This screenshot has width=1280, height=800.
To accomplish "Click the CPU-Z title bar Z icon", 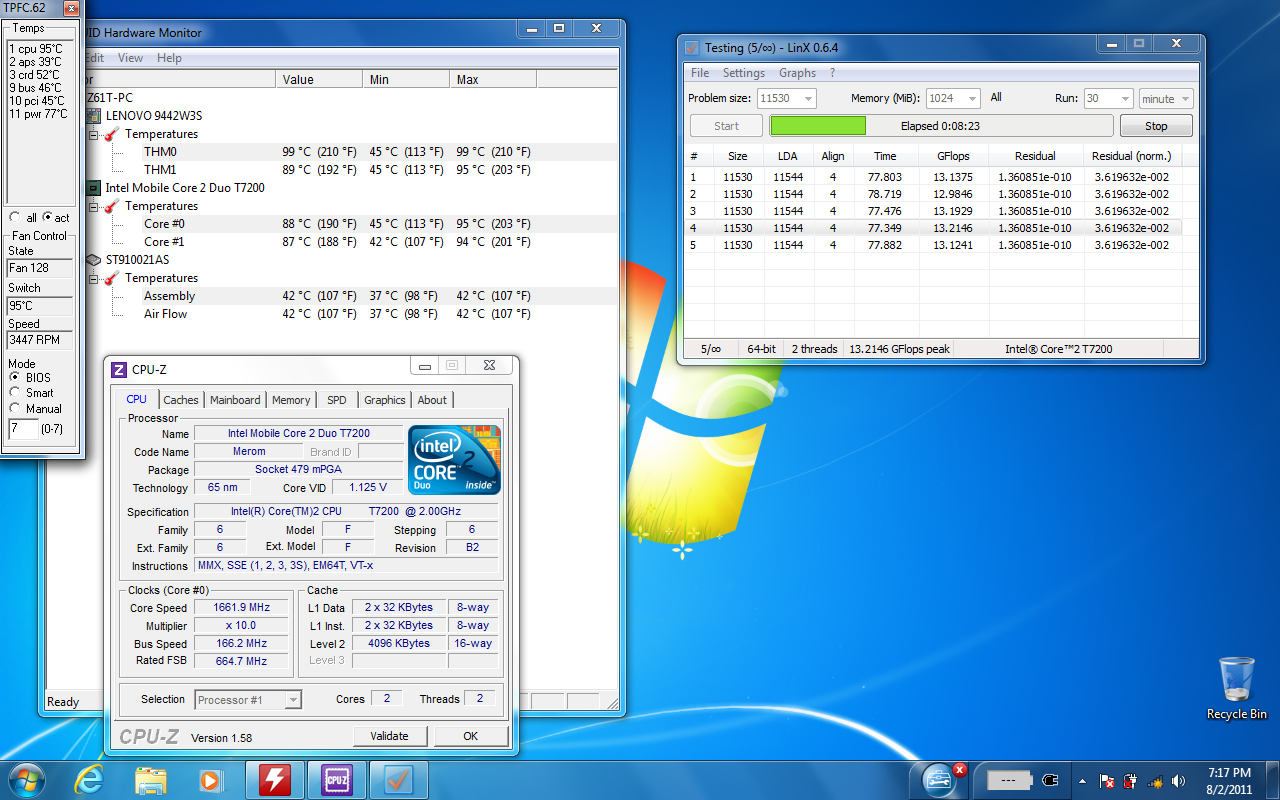I will tap(119, 370).
